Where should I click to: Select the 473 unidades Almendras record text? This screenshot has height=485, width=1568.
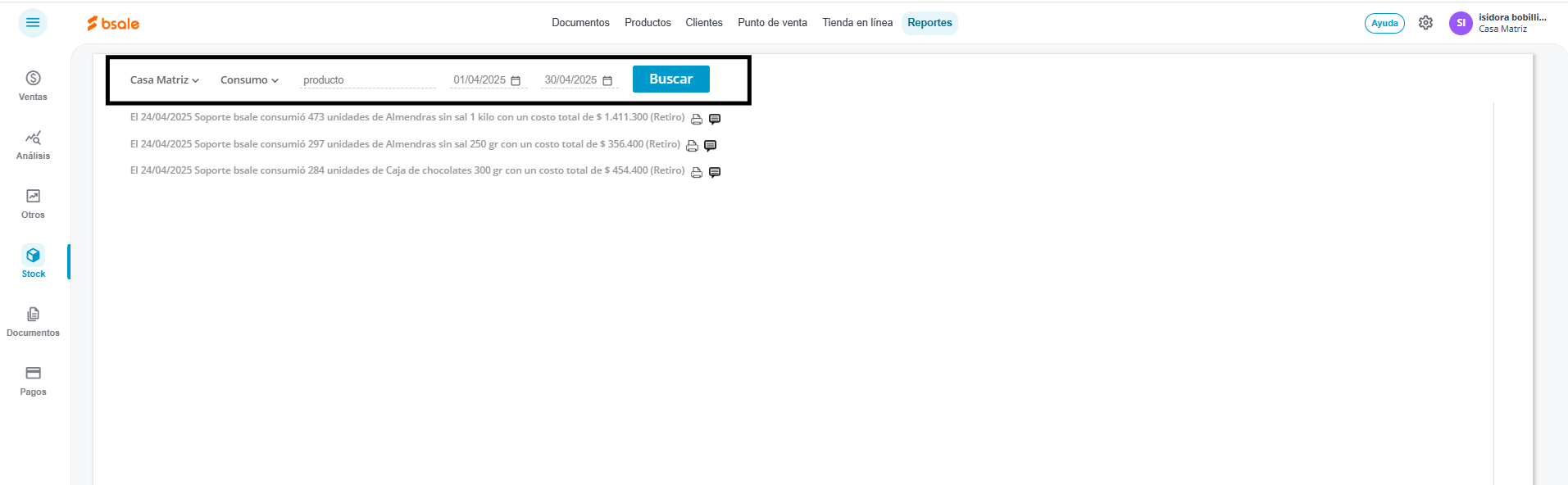coord(407,117)
